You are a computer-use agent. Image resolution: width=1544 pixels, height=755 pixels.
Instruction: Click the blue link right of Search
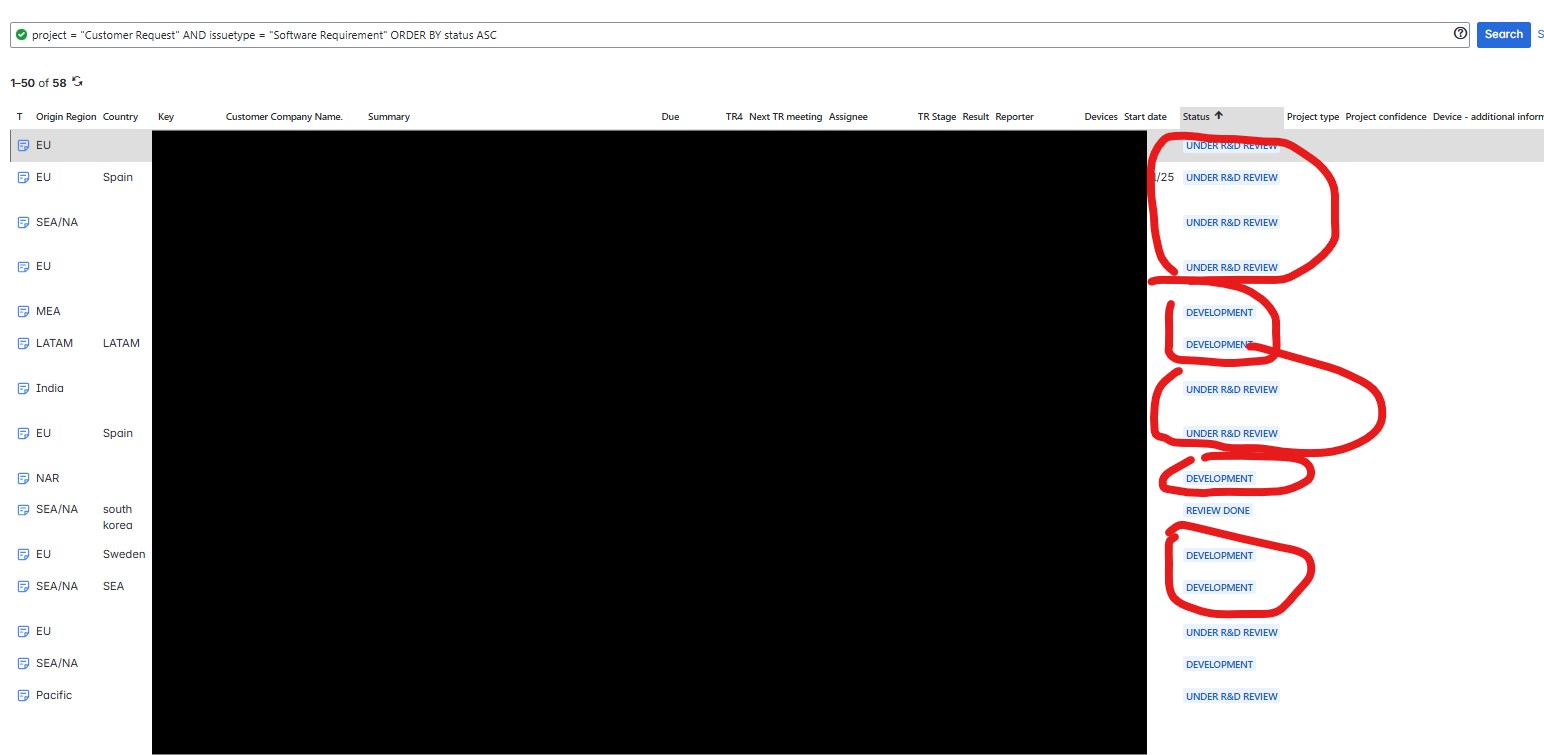[1540, 34]
